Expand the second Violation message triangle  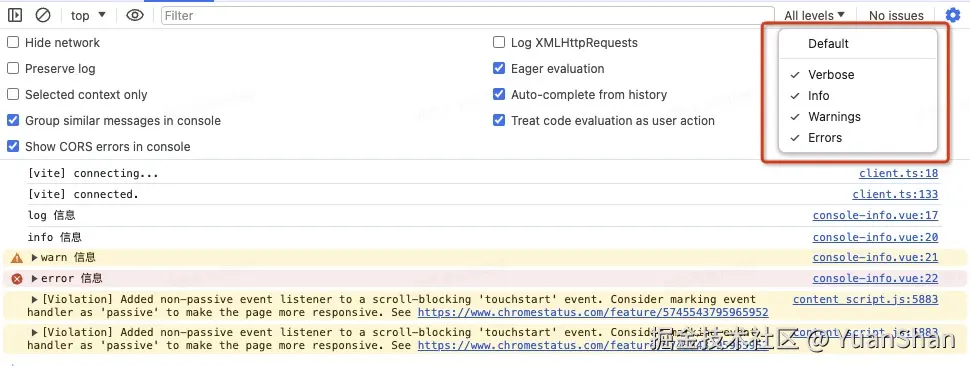coord(35,333)
